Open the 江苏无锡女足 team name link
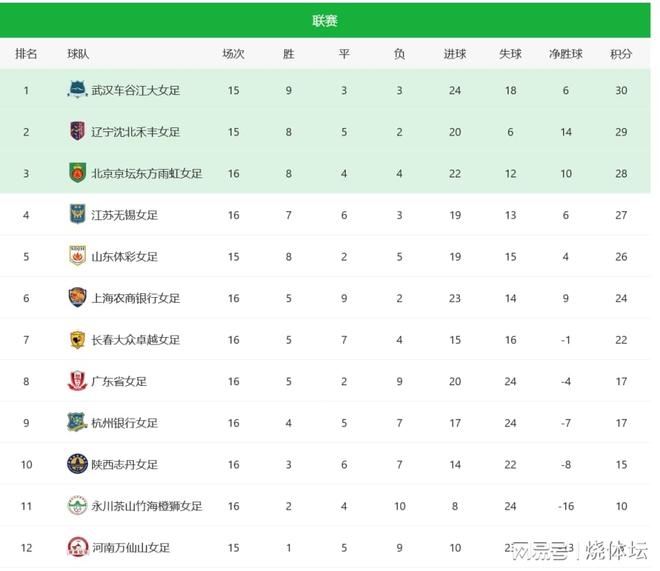Screen dimensions: 660x571 pyautogui.click(x=125, y=215)
